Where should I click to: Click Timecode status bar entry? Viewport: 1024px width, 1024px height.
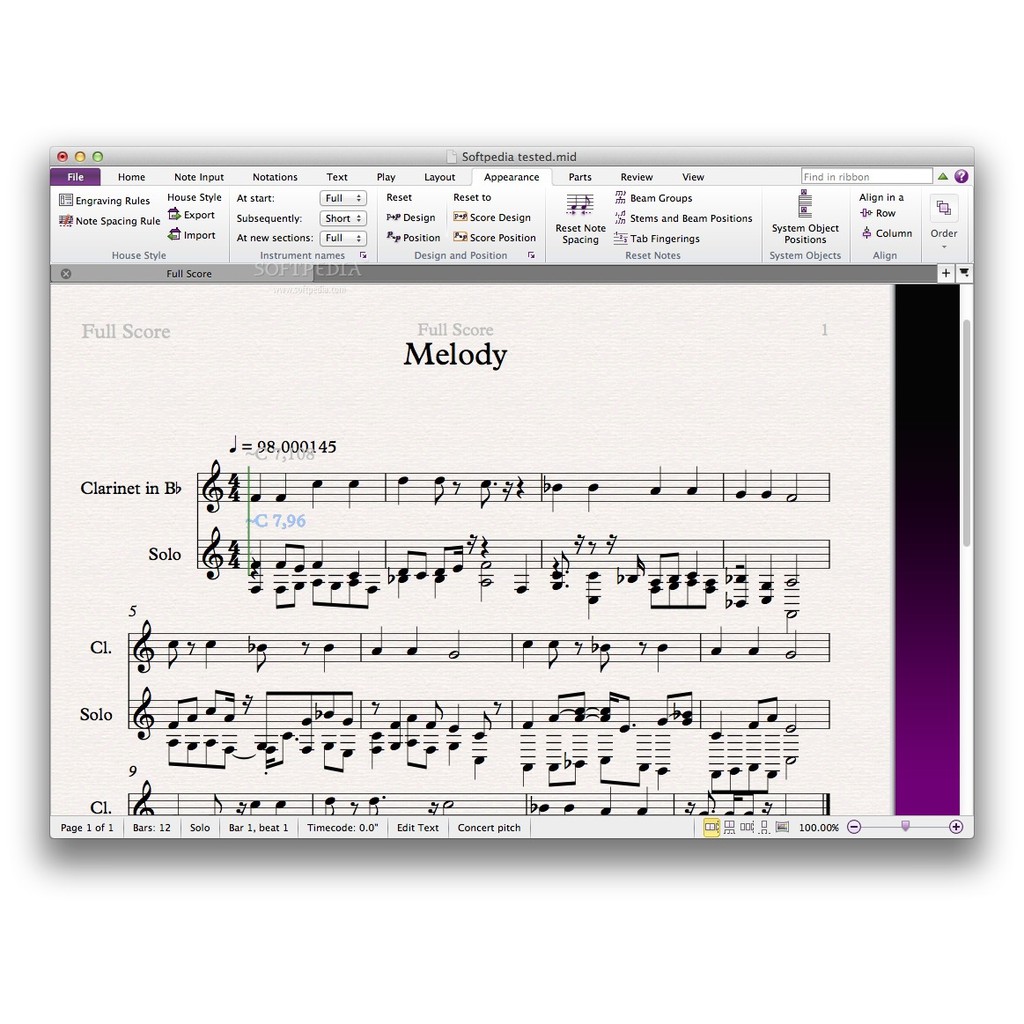point(343,827)
